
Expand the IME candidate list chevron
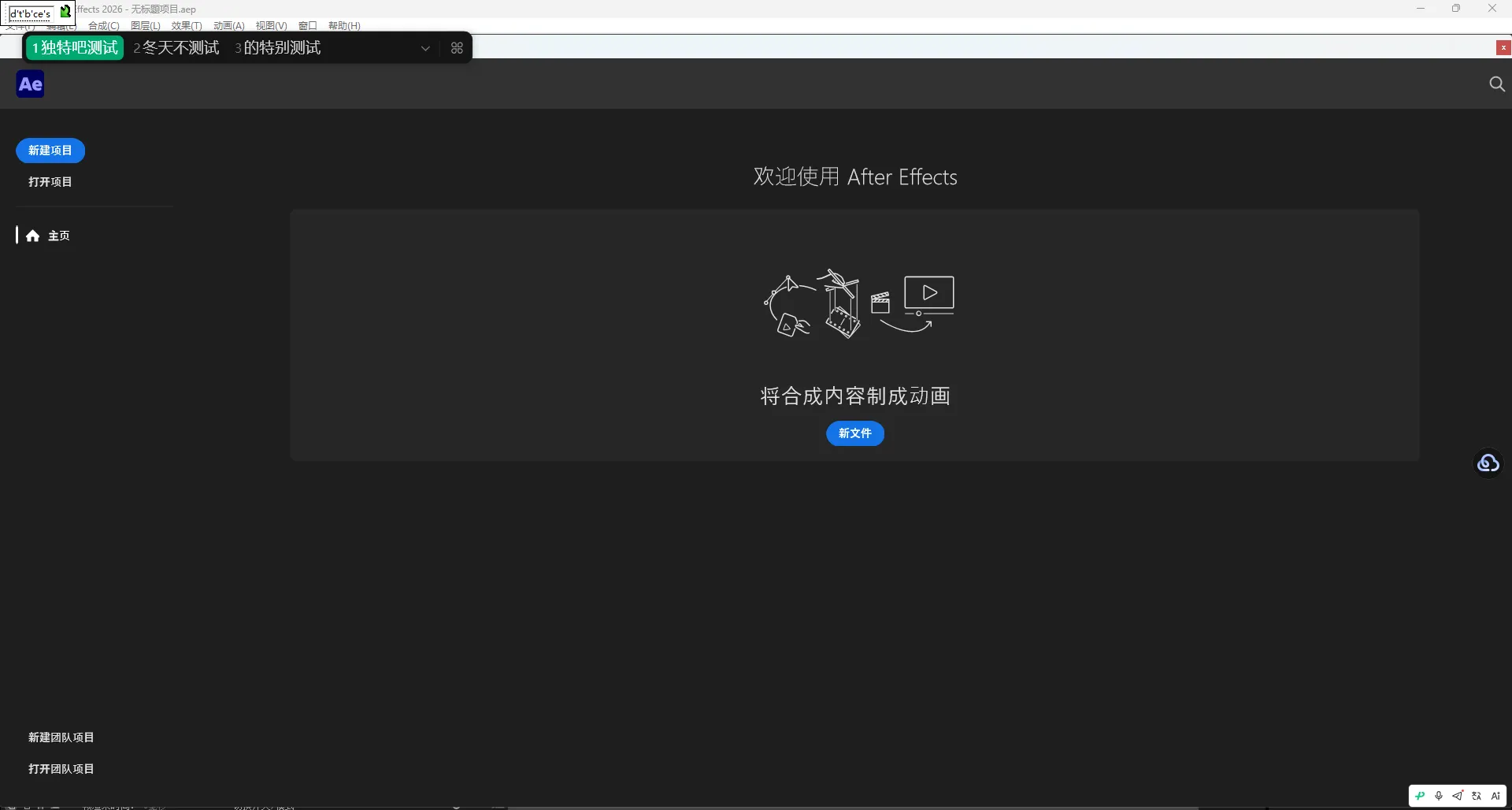425,48
